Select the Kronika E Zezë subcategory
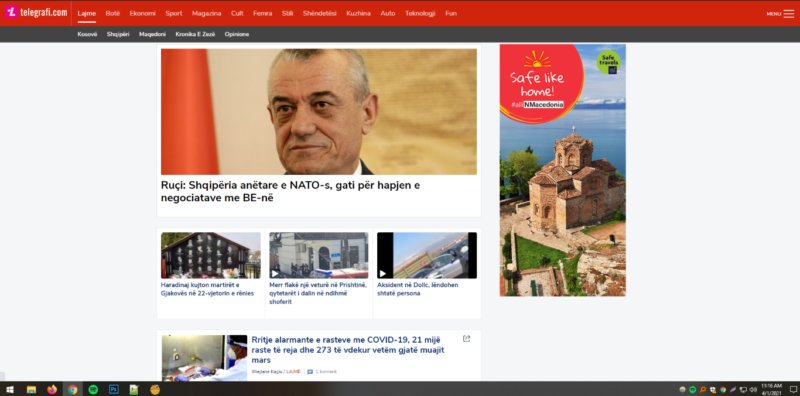 click(x=195, y=34)
